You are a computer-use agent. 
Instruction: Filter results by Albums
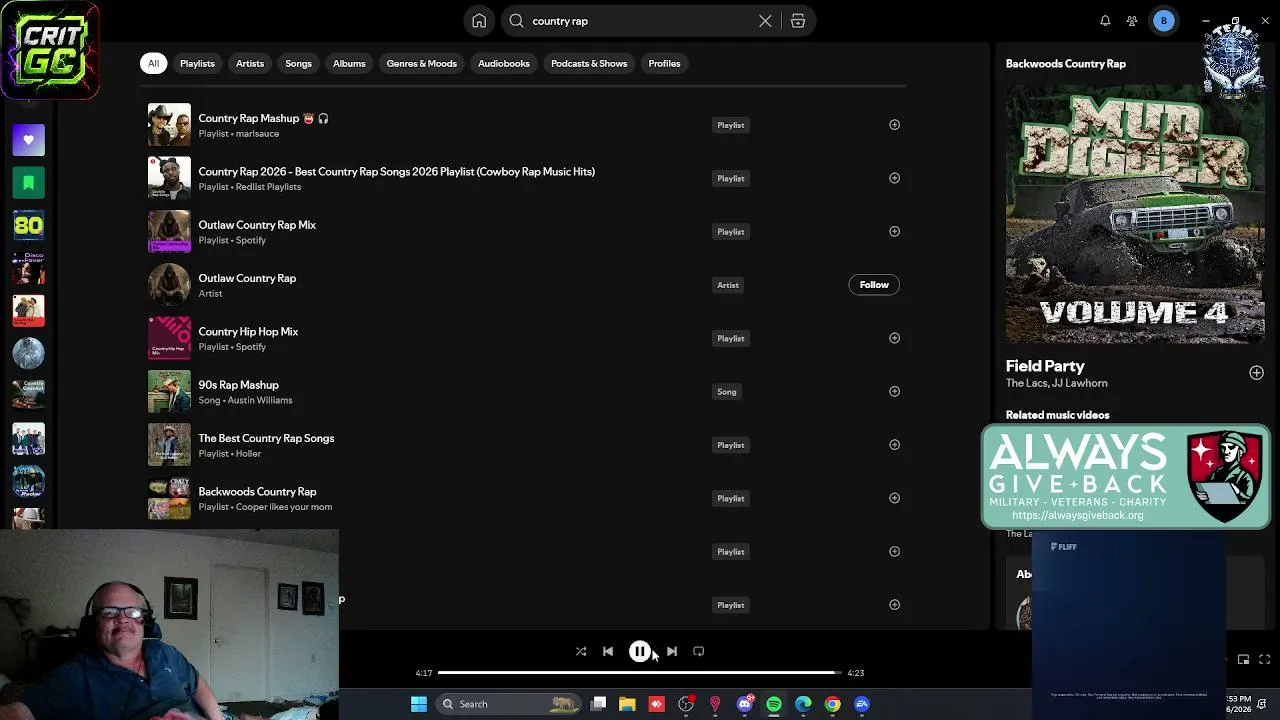point(349,63)
